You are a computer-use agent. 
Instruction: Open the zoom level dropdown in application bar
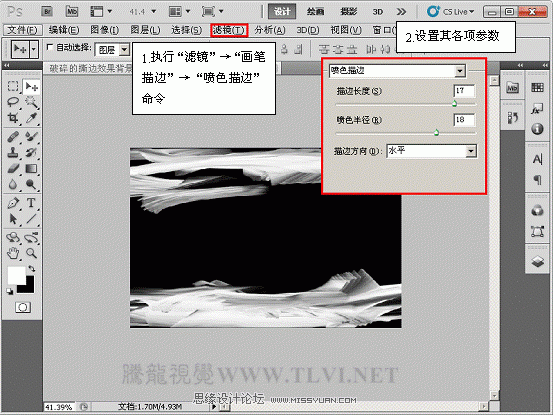pyautogui.click(x=154, y=12)
